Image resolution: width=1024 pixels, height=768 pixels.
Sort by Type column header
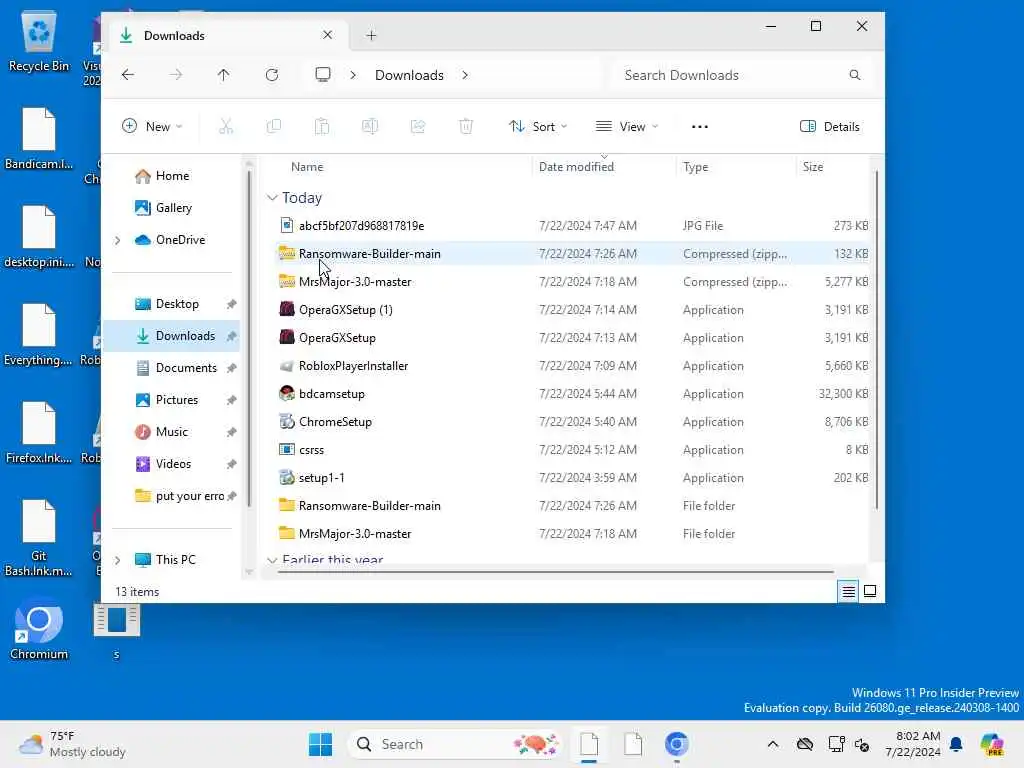[696, 167]
